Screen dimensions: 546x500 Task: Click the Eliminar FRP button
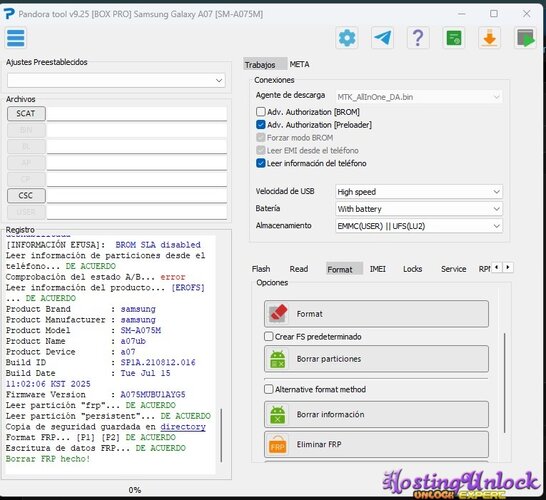376,444
